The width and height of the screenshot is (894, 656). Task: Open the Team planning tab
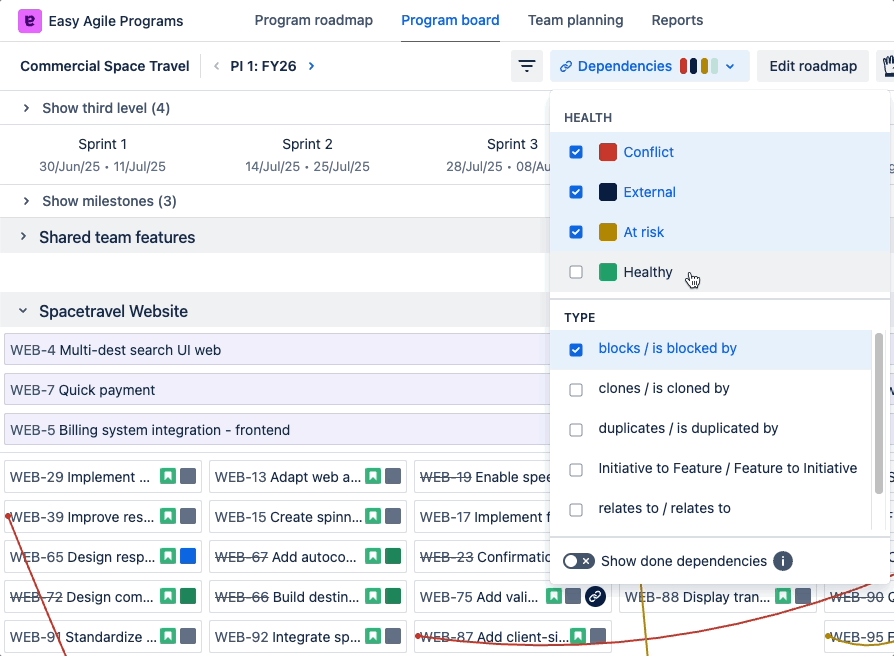click(575, 20)
